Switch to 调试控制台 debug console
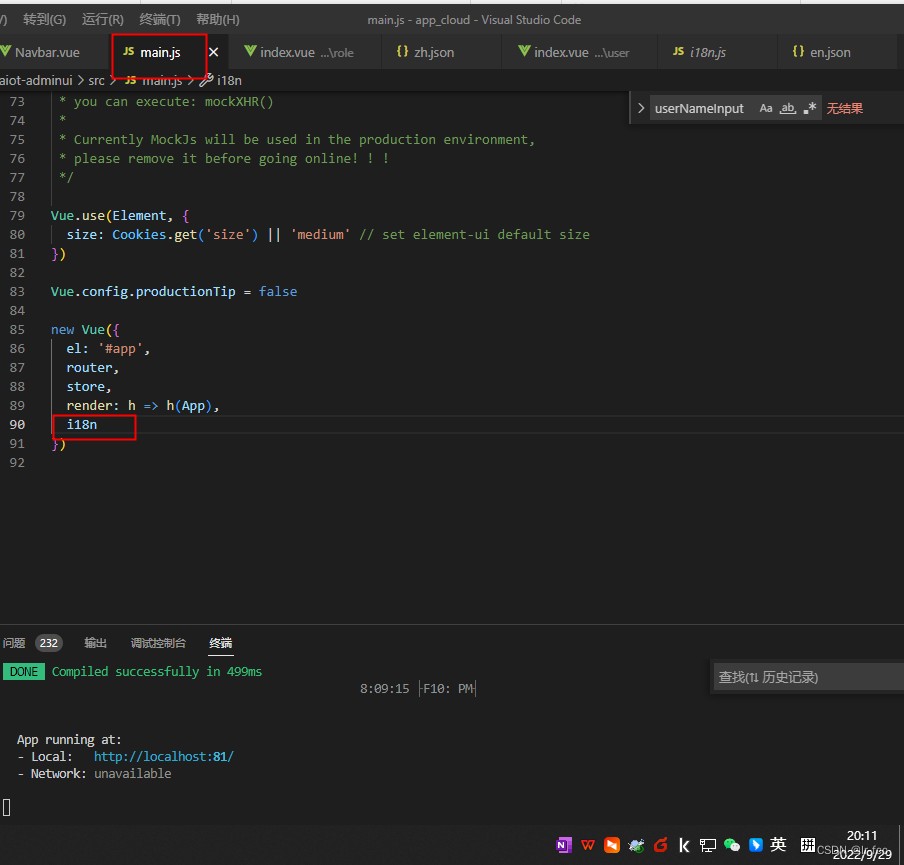This screenshot has width=904, height=865. coord(158,643)
